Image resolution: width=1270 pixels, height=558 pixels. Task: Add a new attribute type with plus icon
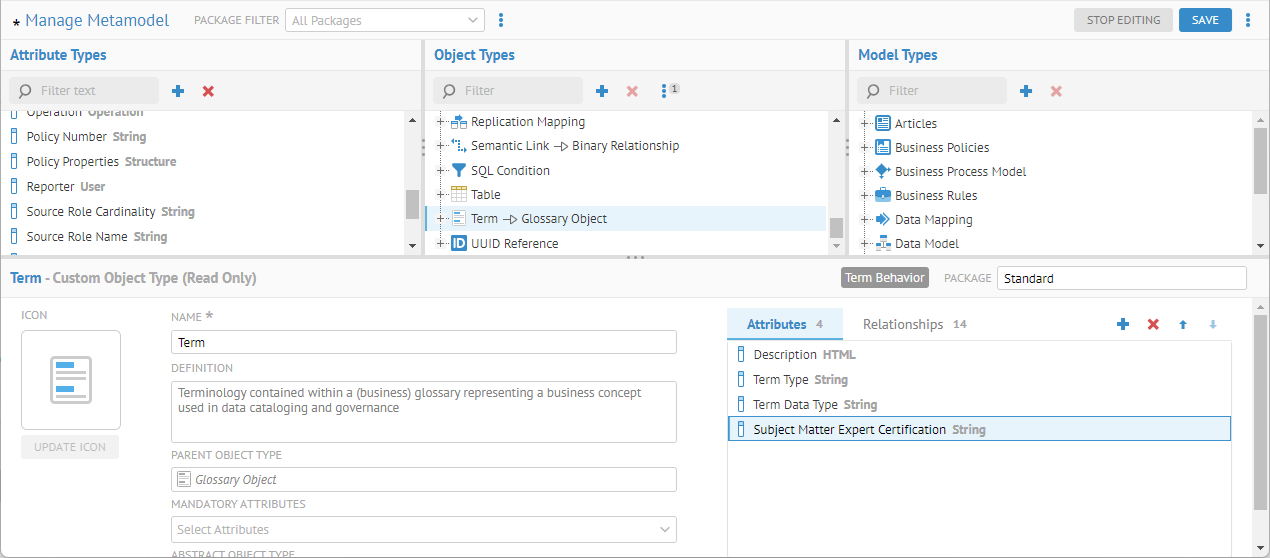pyautogui.click(x=178, y=91)
